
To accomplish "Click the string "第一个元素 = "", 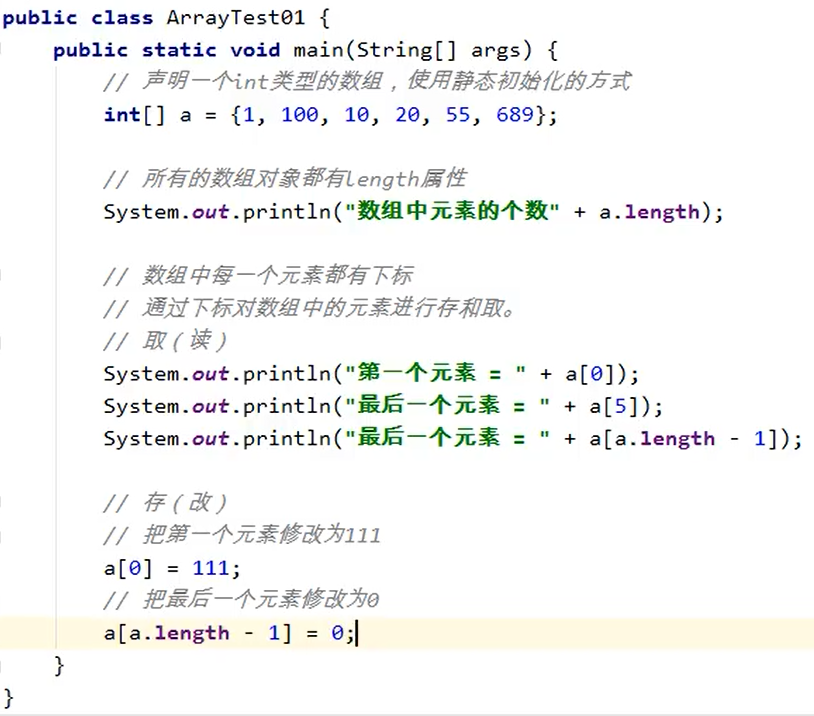I will tap(435, 373).
